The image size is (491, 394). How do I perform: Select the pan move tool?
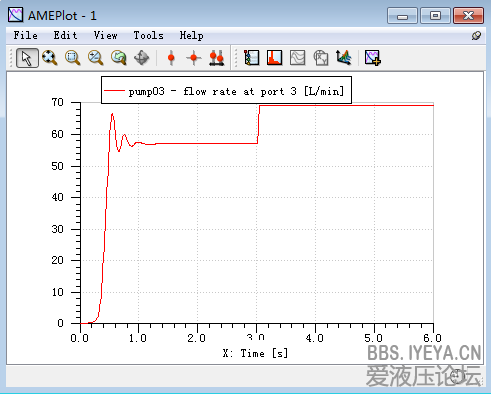coord(141,58)
